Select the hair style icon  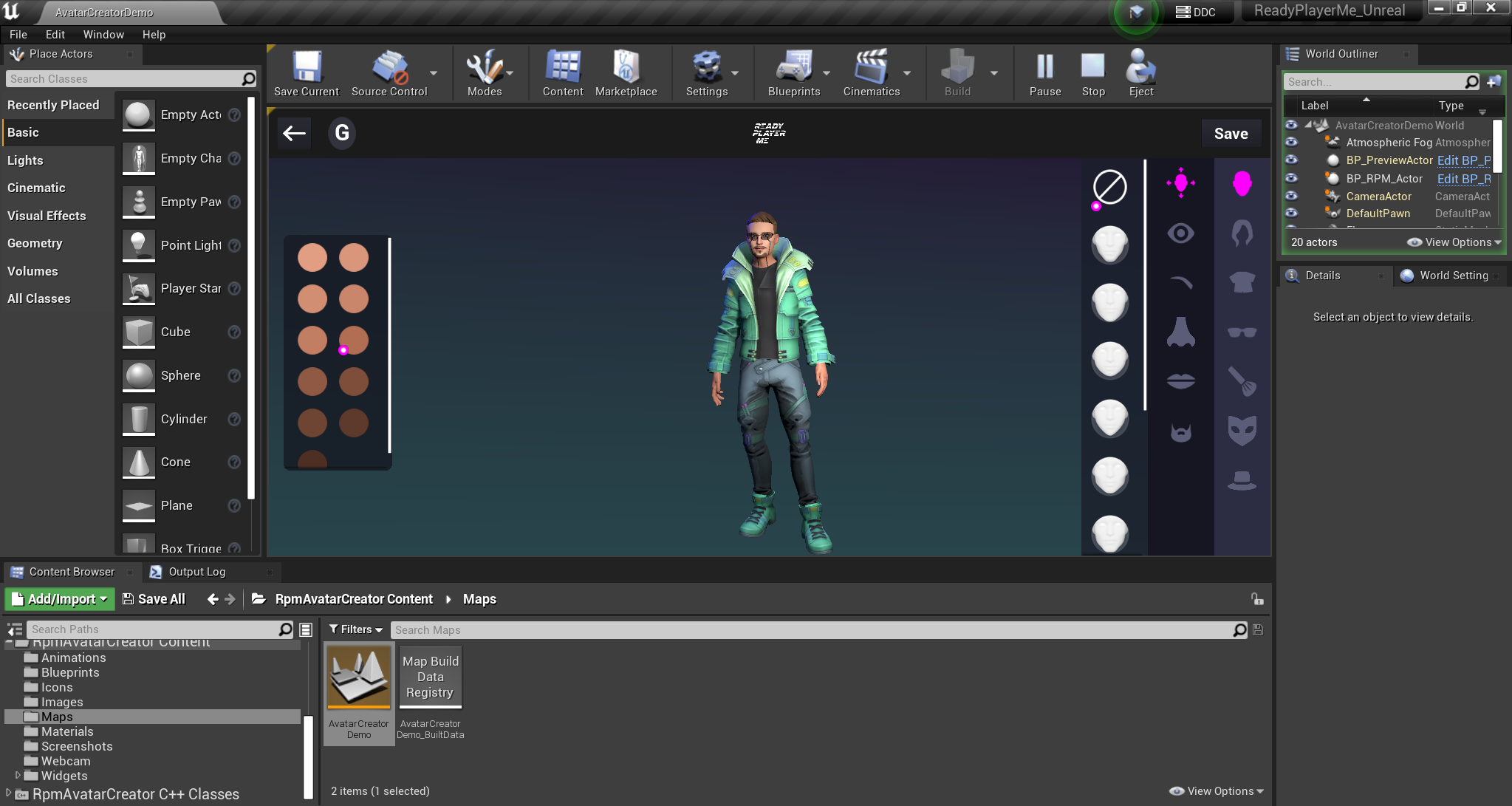1242,234
